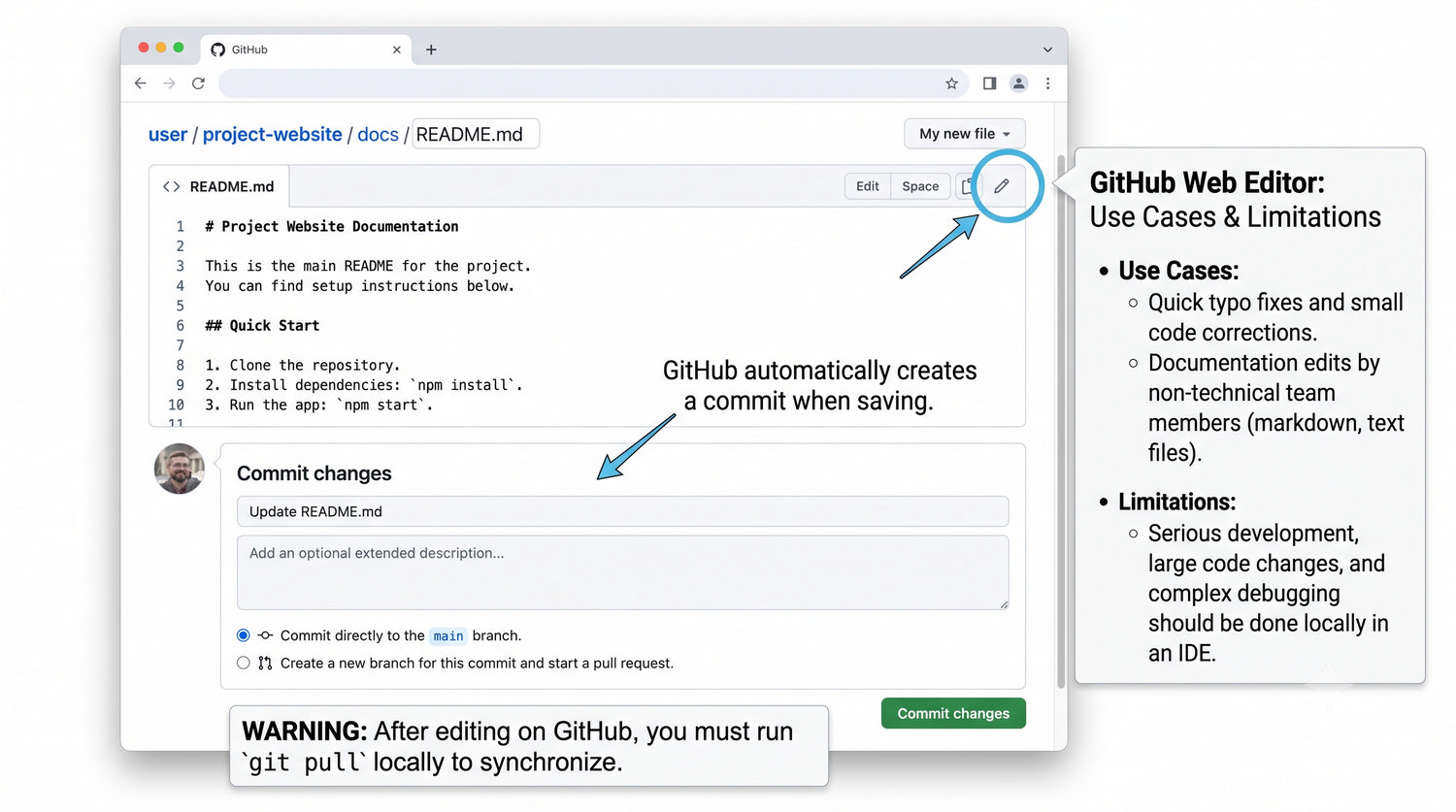Open the browser three-dot menu
This screenshot has width=1456, height=812.
(1047, 83)
